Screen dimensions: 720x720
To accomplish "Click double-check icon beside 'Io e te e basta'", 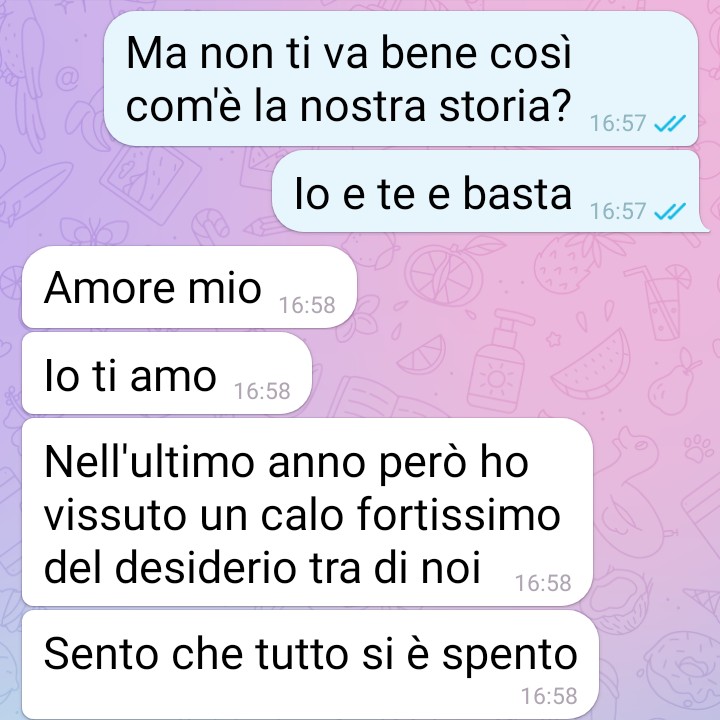I will coord(669,211).
